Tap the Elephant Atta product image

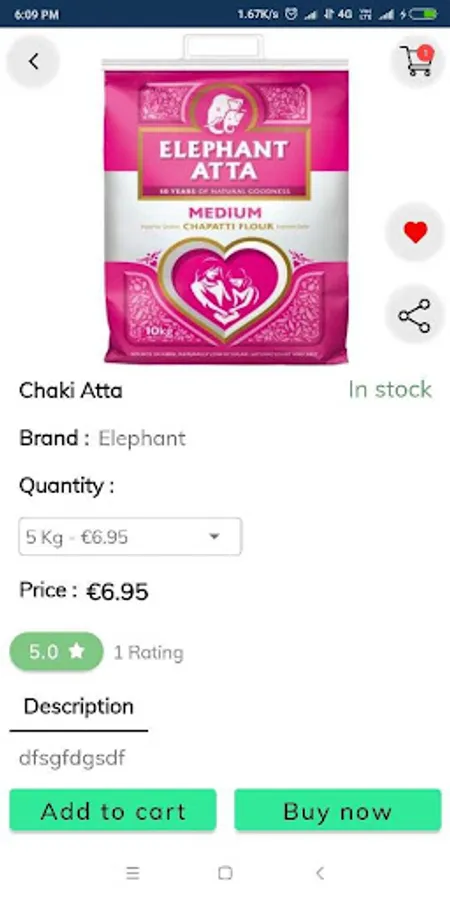(226, 199)
